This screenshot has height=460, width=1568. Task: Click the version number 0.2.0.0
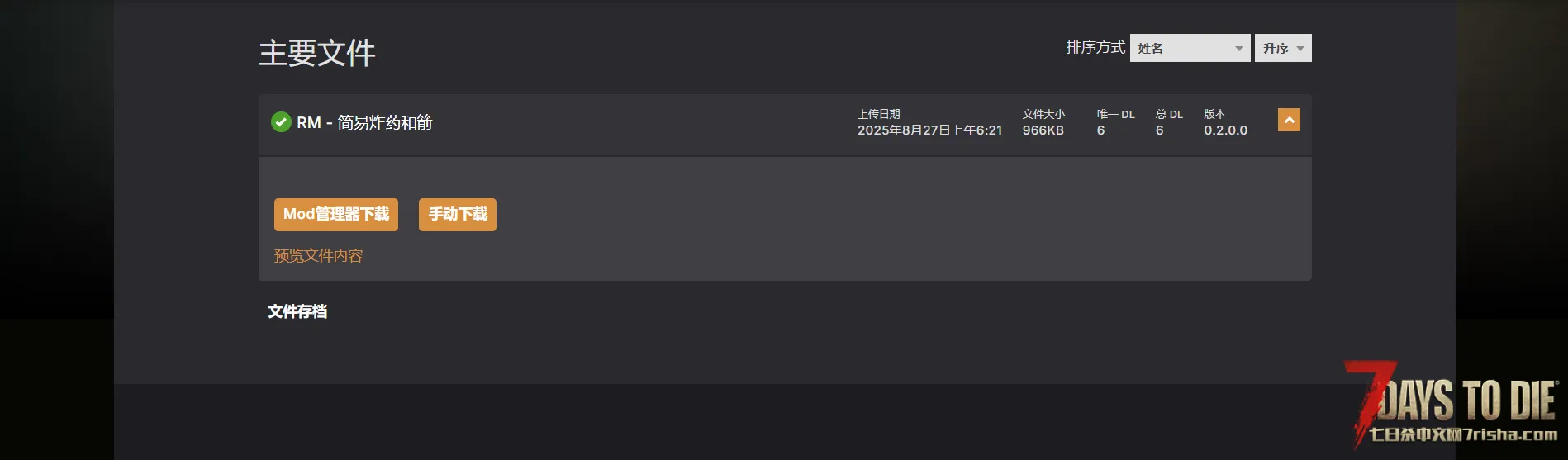(1226, 130)
